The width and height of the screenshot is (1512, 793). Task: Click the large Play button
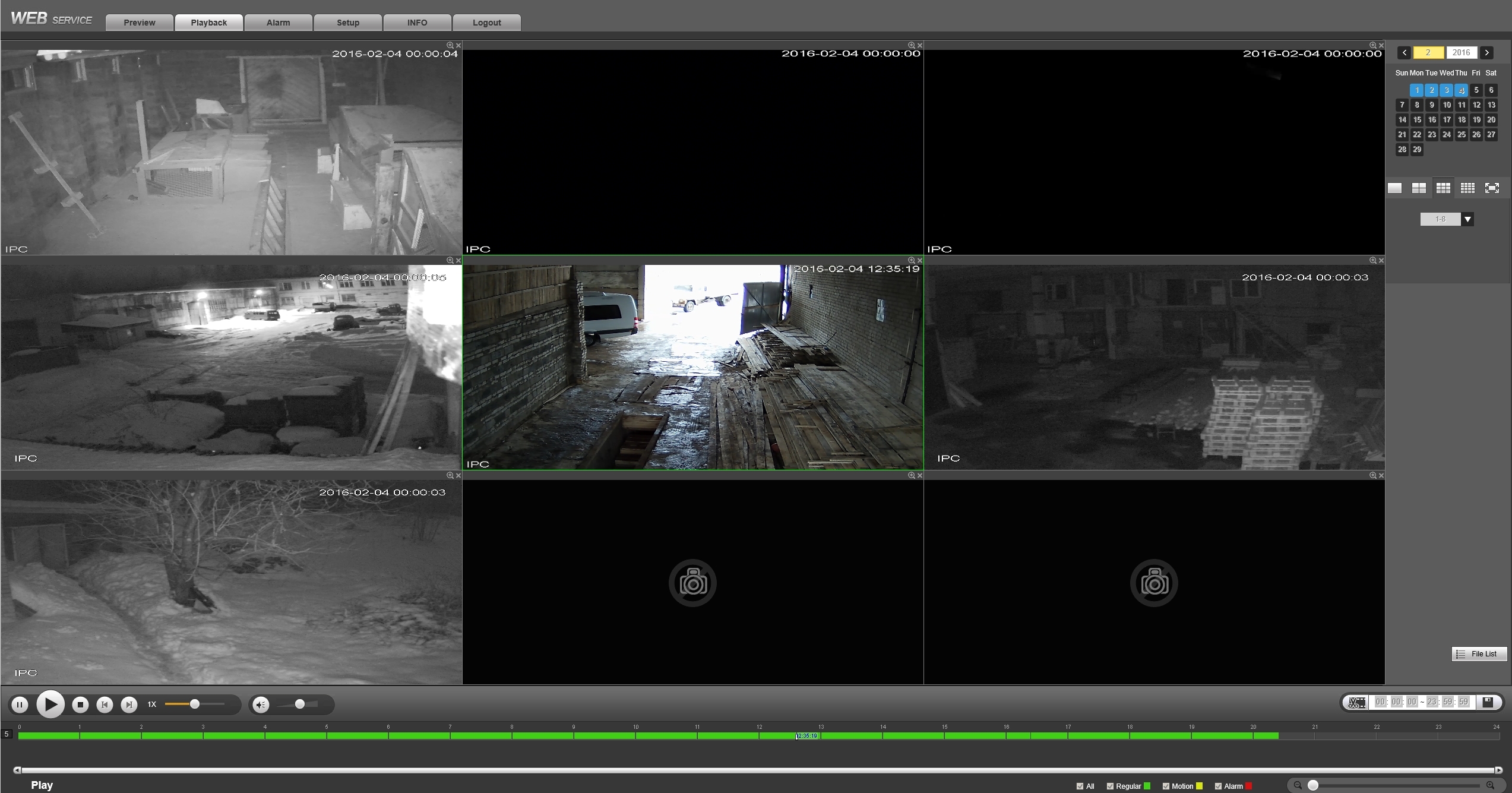tap(50, 704)
